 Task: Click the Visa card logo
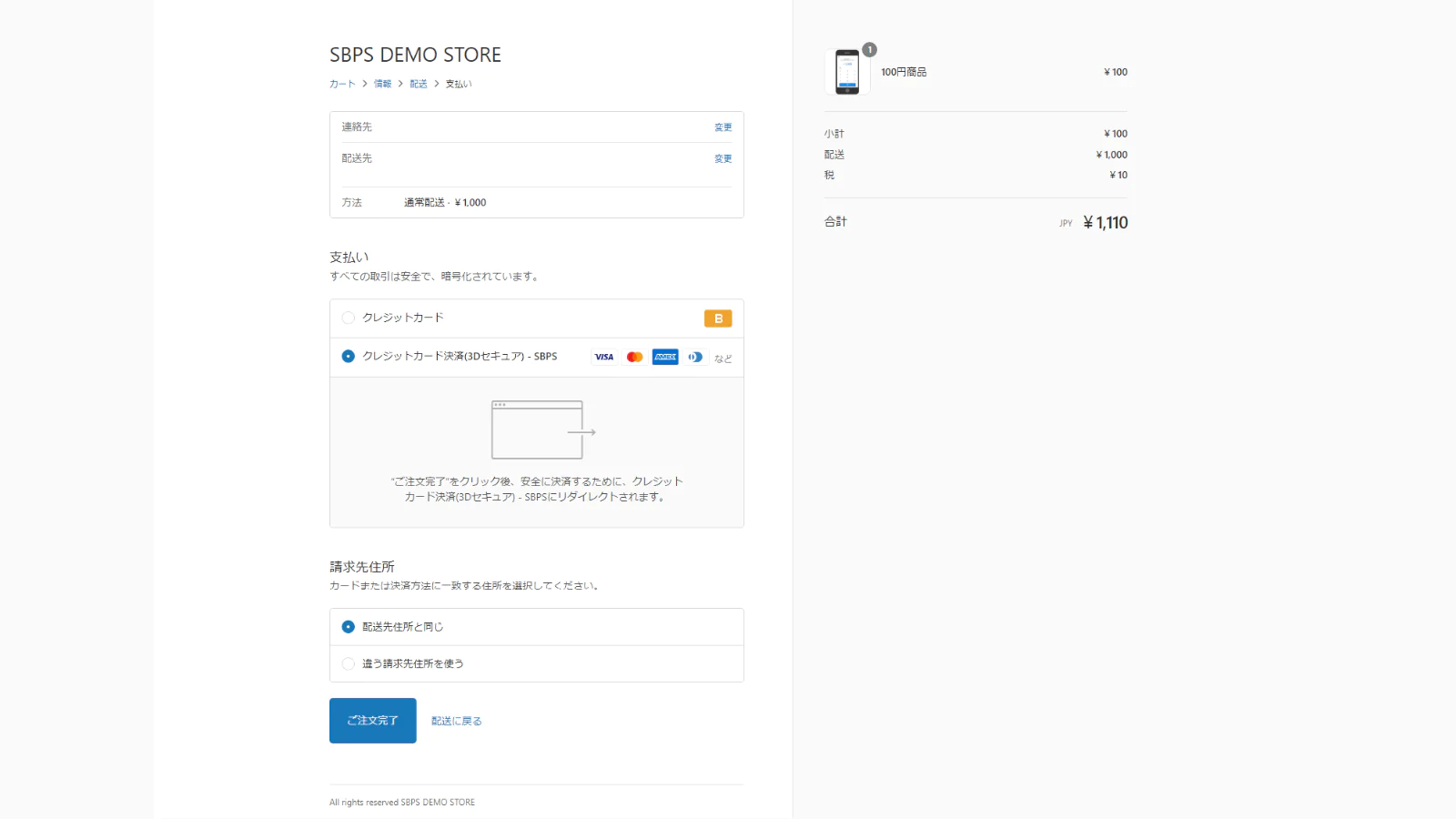click(604, 357)
